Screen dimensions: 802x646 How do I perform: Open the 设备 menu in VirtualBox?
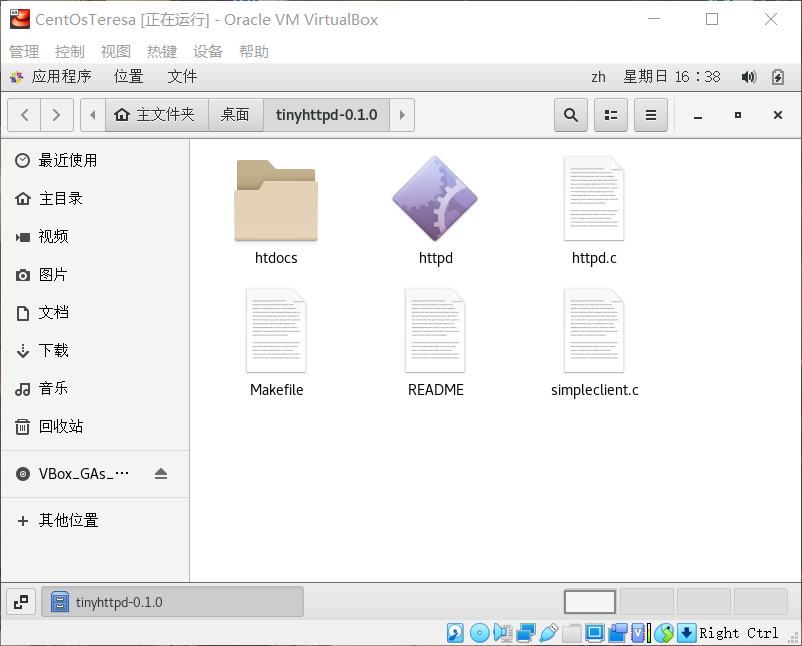pos(208,51)
